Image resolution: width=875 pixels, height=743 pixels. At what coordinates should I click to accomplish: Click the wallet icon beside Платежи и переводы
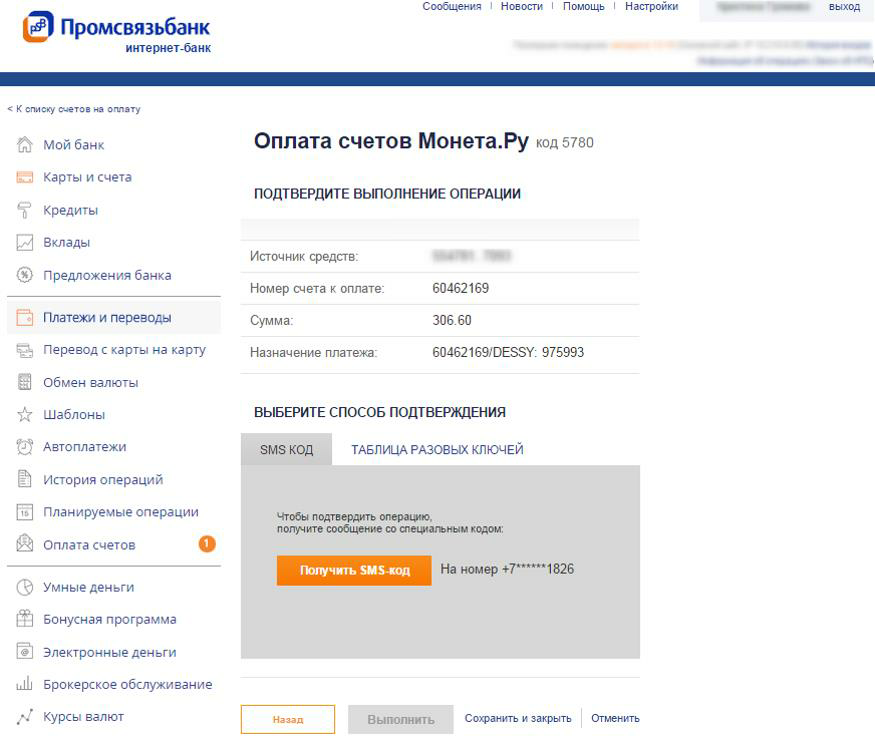pos(25,317)
